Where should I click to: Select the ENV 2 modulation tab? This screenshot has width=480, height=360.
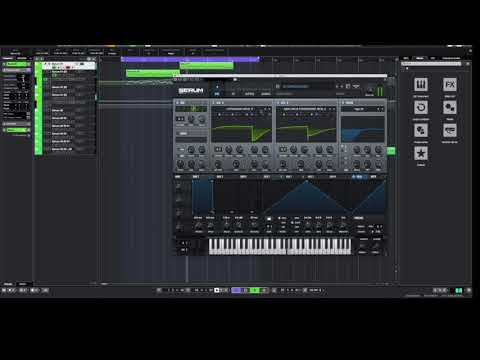(x=220, y=177)
